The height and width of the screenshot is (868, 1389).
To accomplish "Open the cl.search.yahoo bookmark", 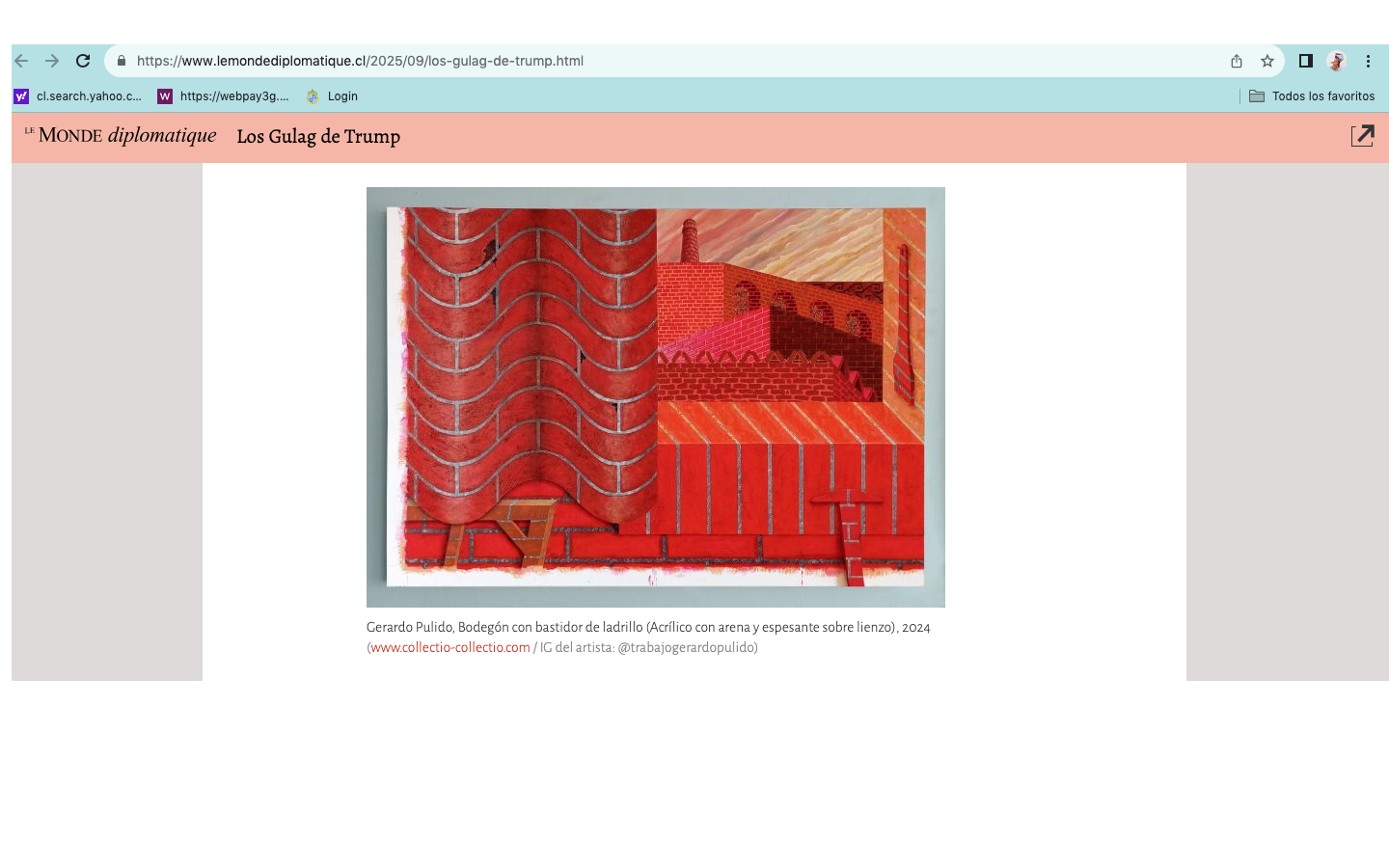I will (x=78, y=96).
